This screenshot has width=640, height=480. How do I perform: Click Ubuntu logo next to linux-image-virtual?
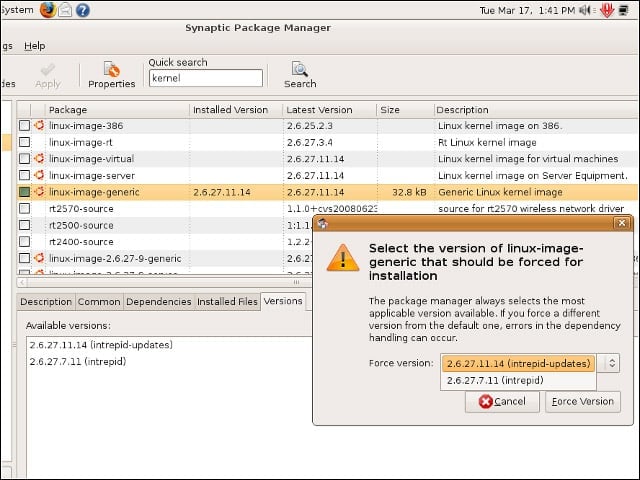pos(39,158)
